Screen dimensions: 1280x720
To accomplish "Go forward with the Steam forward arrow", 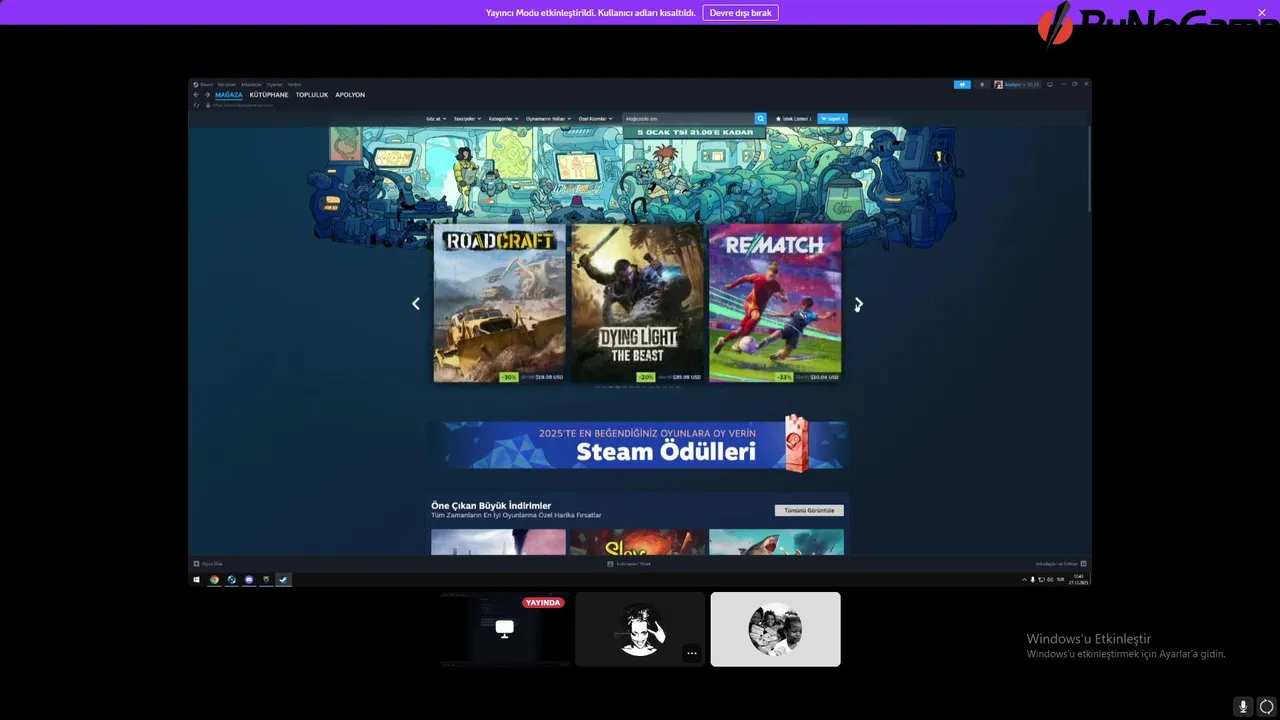I will [207, 95].
